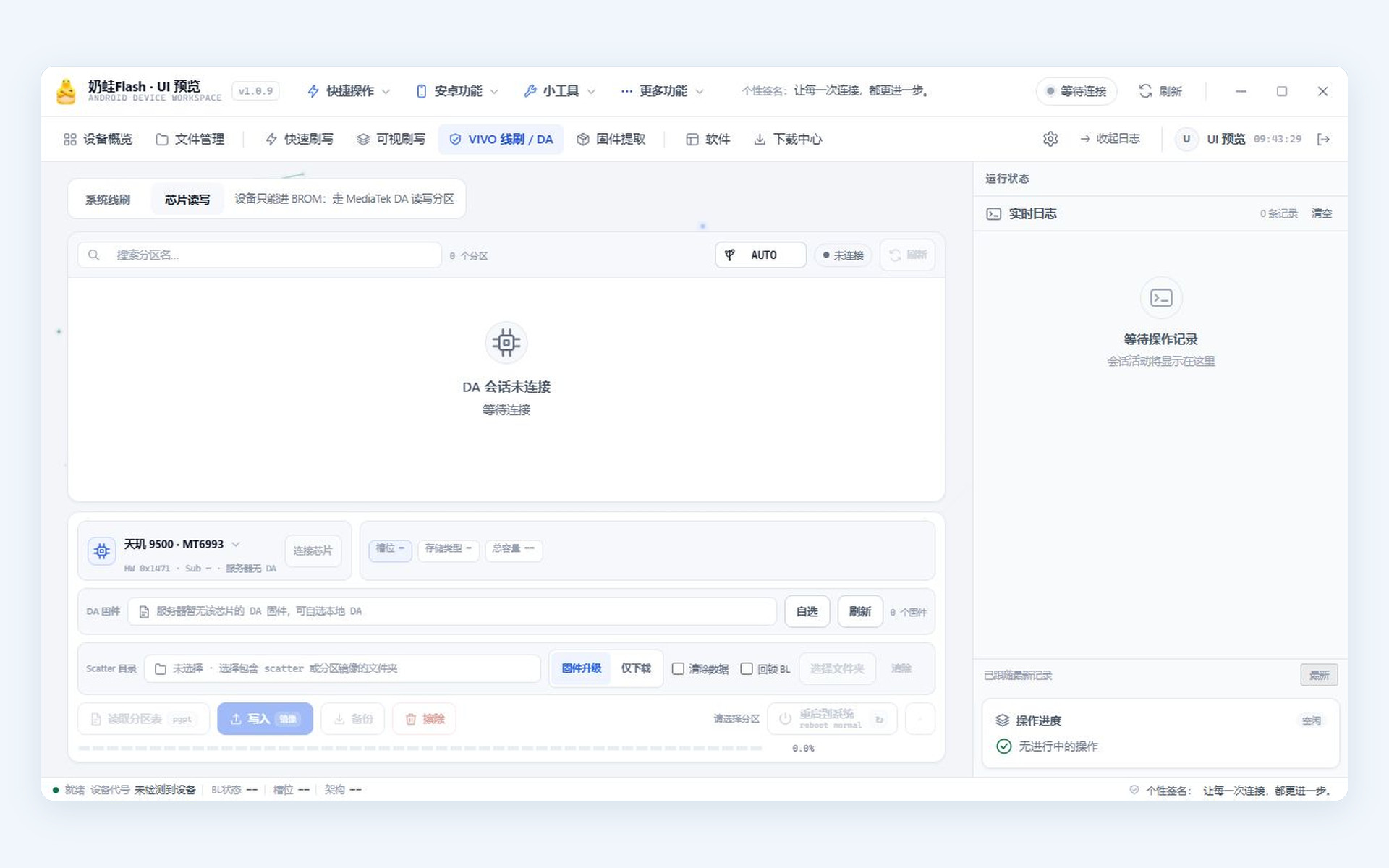This screenshot has height=868, width=1389.
Task: Open 下载中心 download tab
Action: (788, 139)
